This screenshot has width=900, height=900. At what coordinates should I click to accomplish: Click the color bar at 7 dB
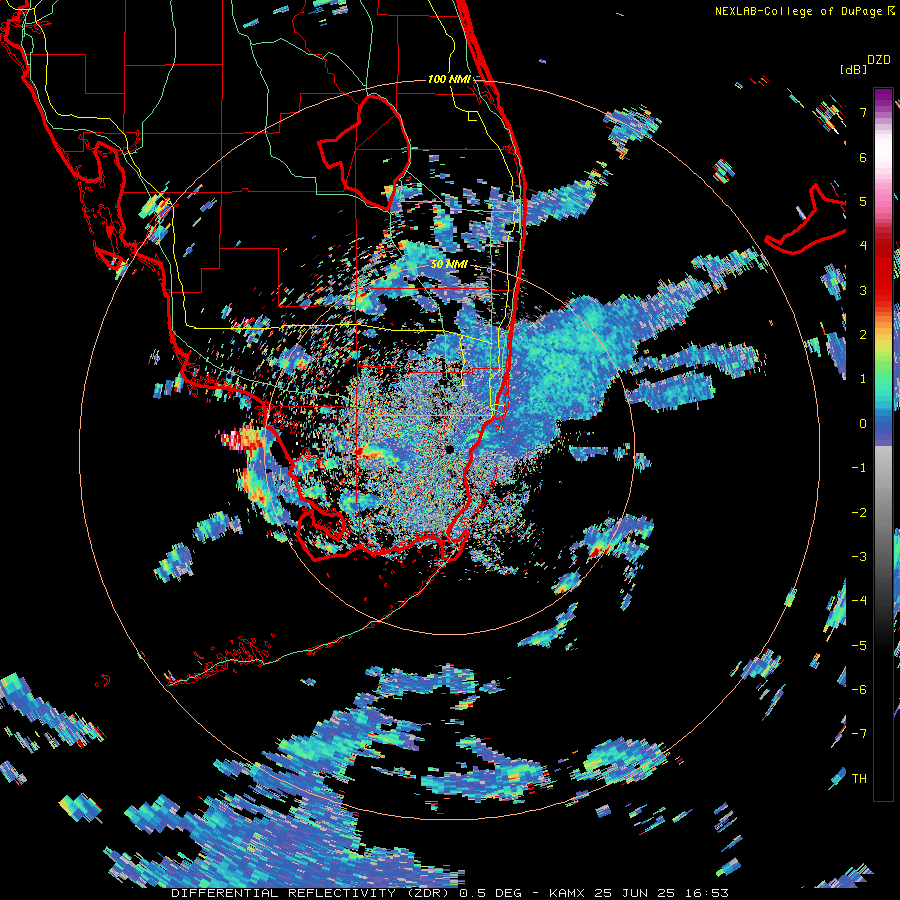883,112
